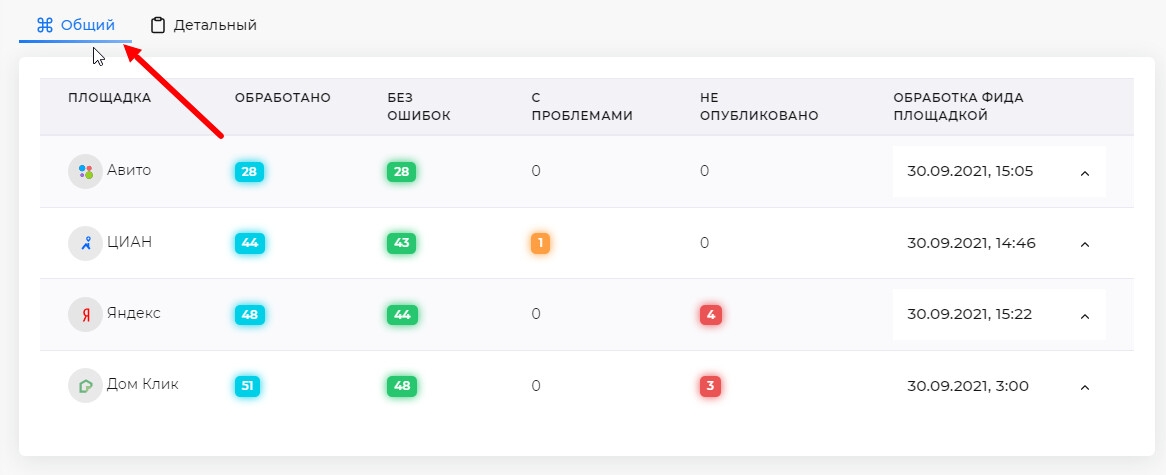The height and width of the screenshot is (475, 1166).
Task: Click the Авито platform name
Action: click(x=129, y=170)
